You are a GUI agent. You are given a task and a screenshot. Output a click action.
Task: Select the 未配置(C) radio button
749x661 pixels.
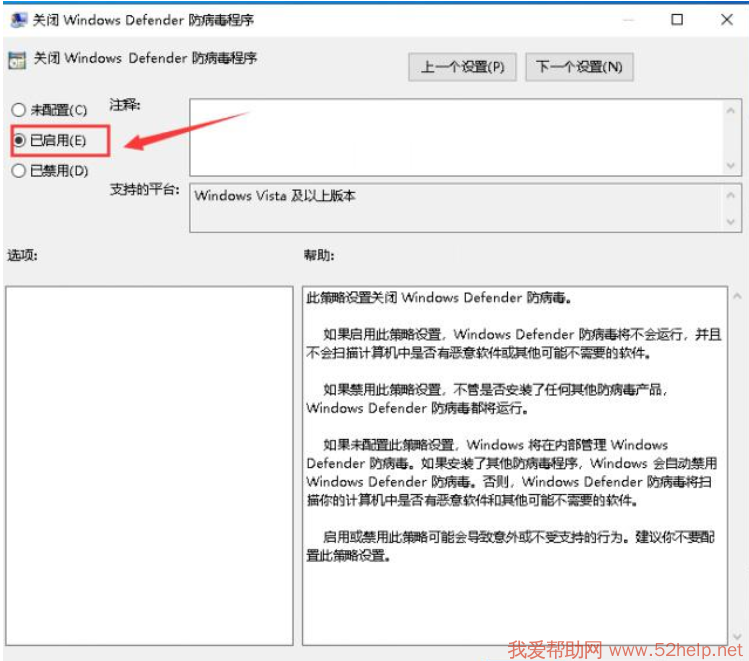[19, 110]
